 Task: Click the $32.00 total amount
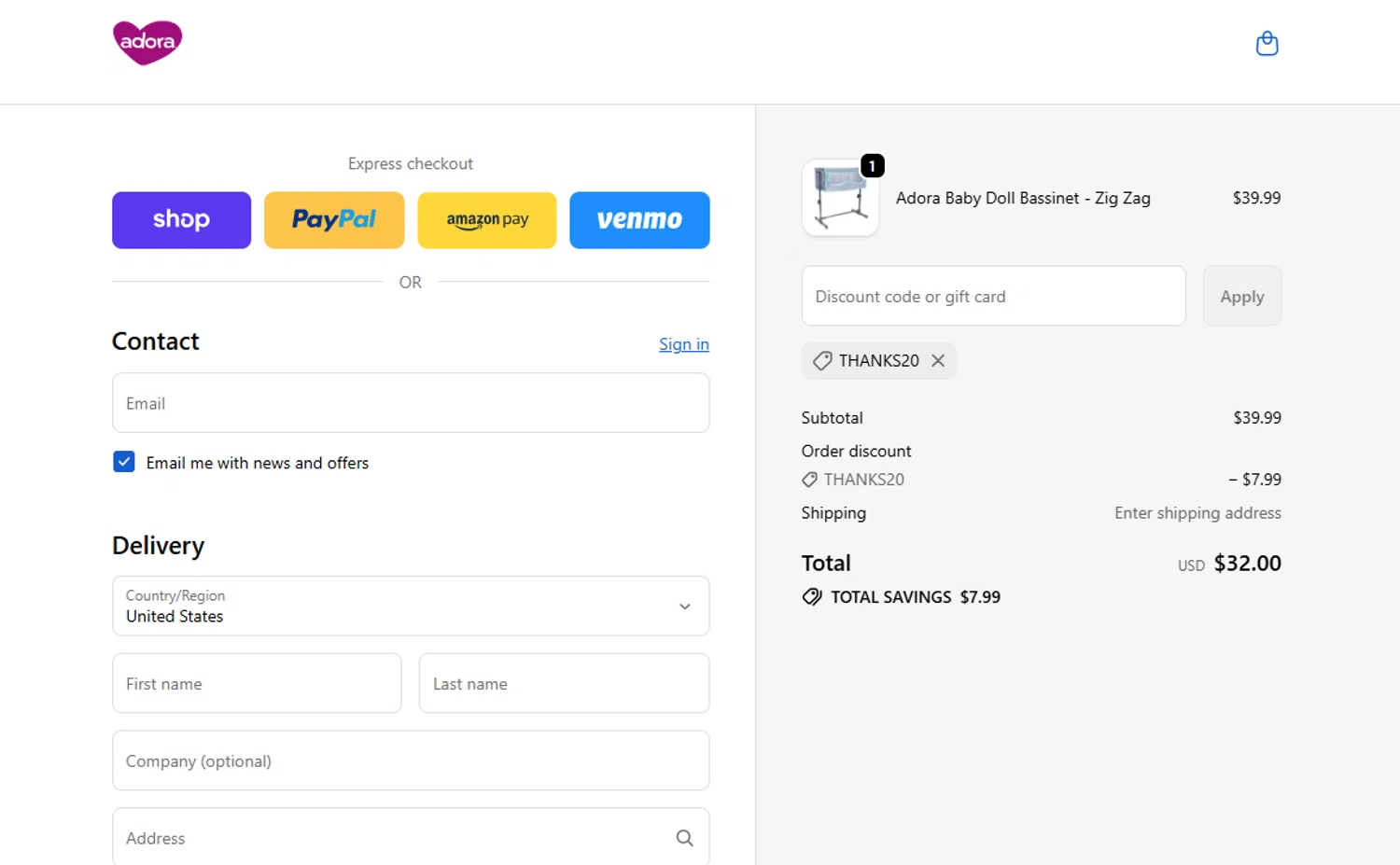[1247, 564]
